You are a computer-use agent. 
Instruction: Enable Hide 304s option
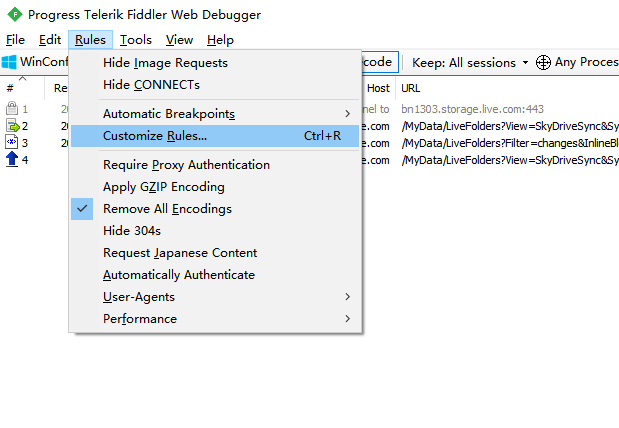tap(215, 231)
